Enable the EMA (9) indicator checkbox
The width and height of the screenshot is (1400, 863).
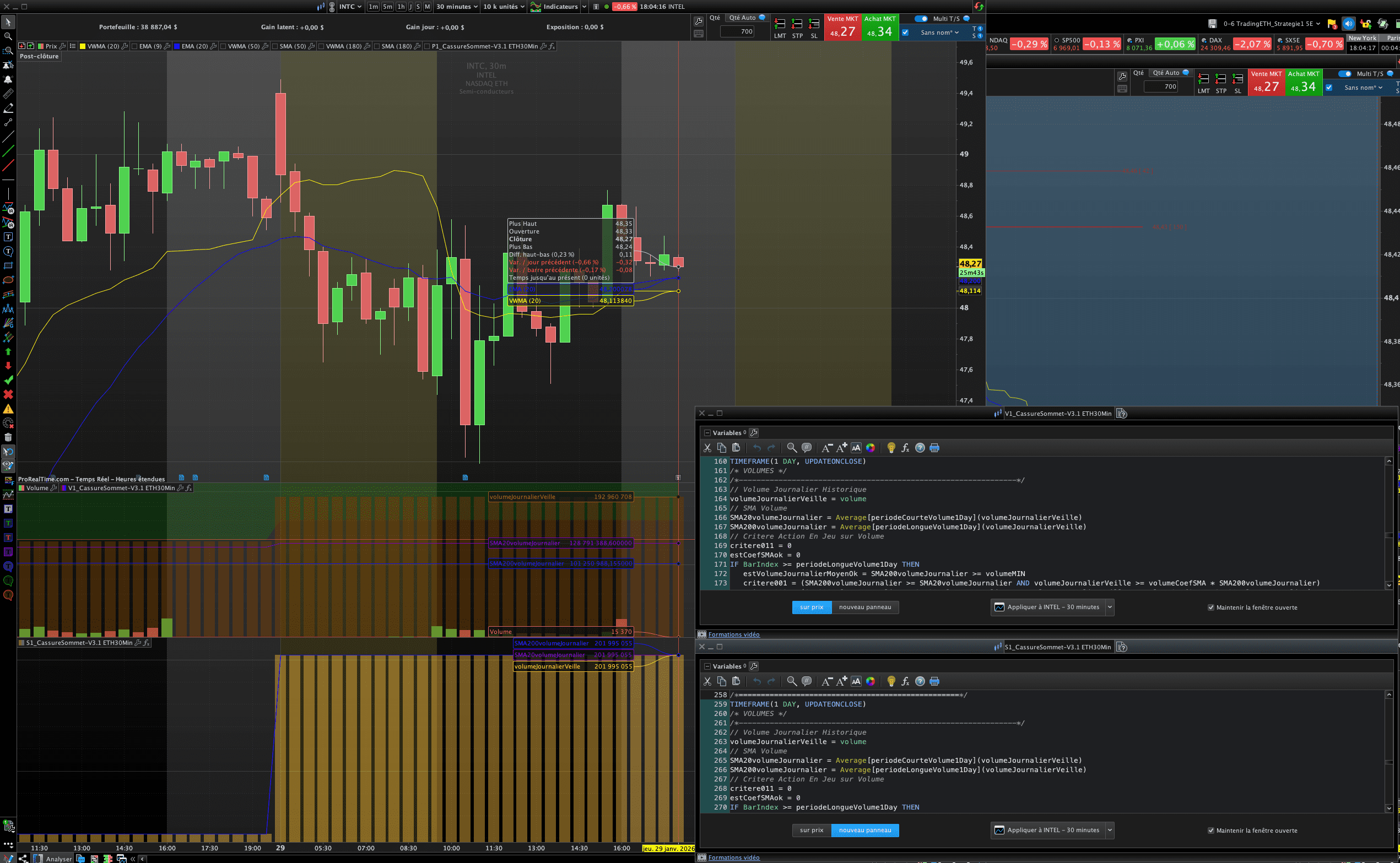point(135,46)
